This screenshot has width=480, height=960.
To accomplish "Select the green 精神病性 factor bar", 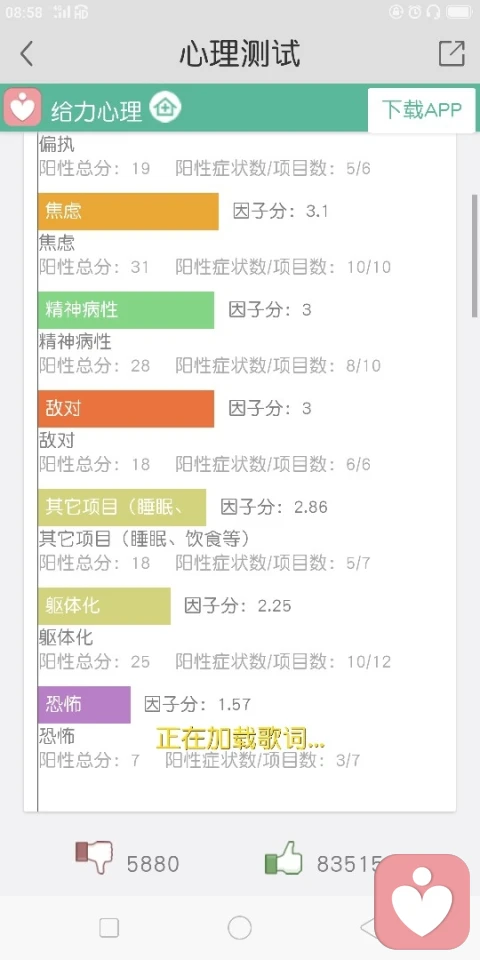I will 126,310.
